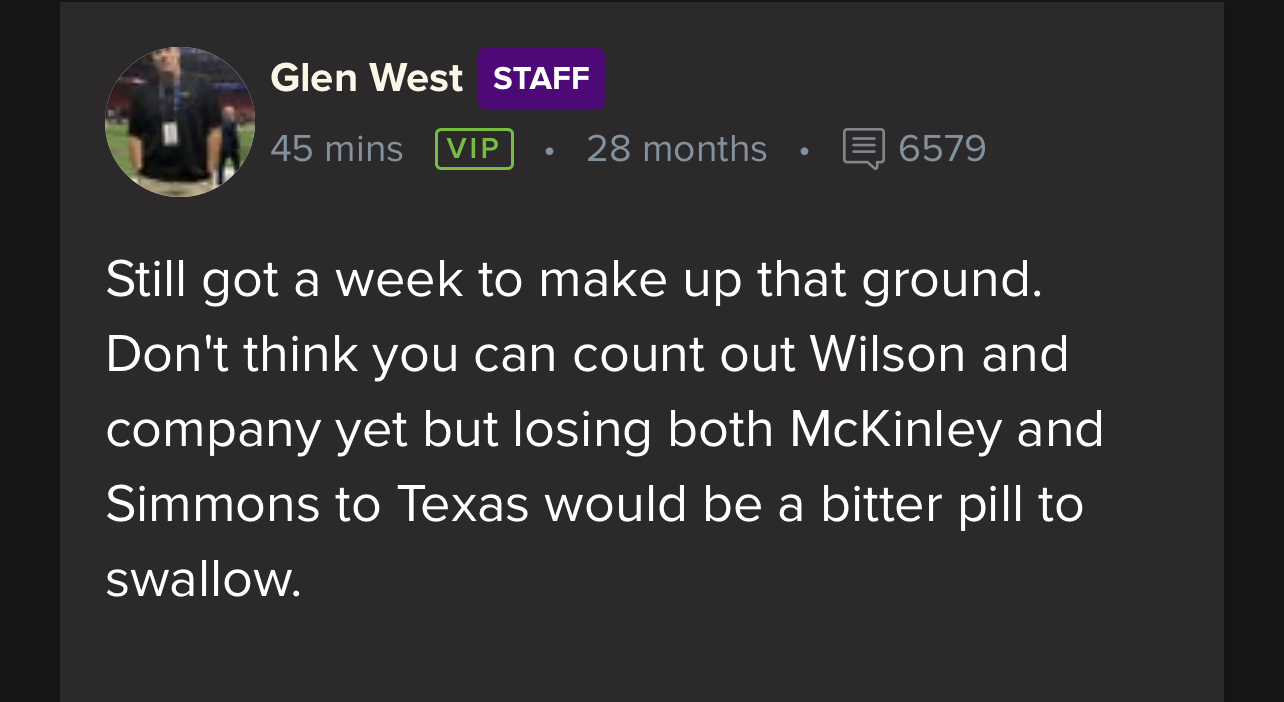Click the 28 months membership label

click(x=676, y=149)
